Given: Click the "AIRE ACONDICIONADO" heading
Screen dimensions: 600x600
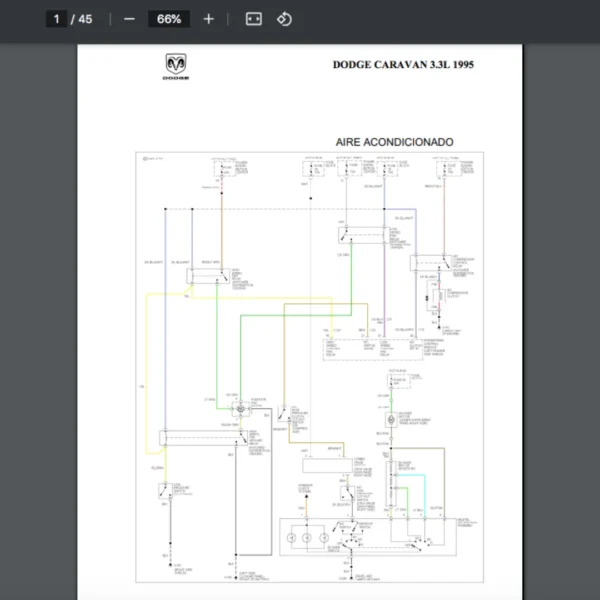Looking at the screenshot, I should tap(395, 142).
